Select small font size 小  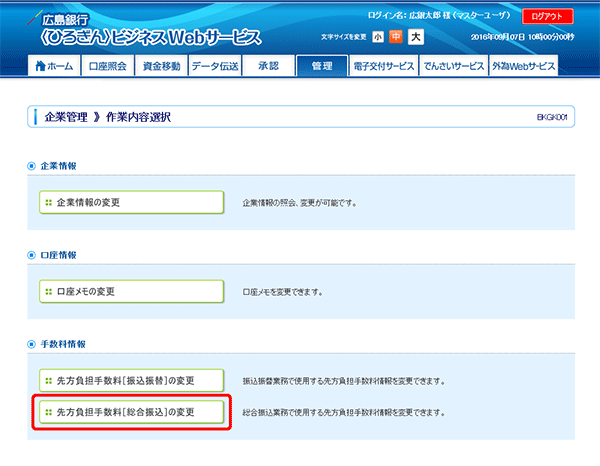pos(378,37)
